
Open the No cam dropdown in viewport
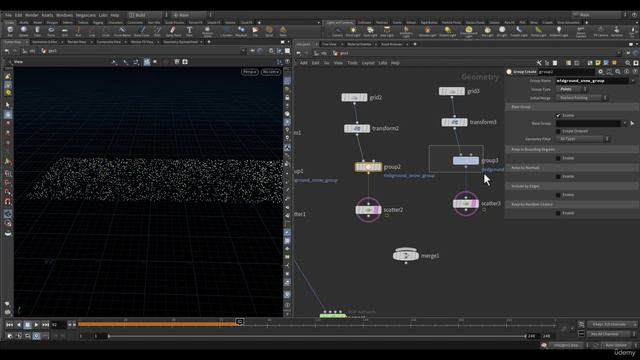click(271, 72)
